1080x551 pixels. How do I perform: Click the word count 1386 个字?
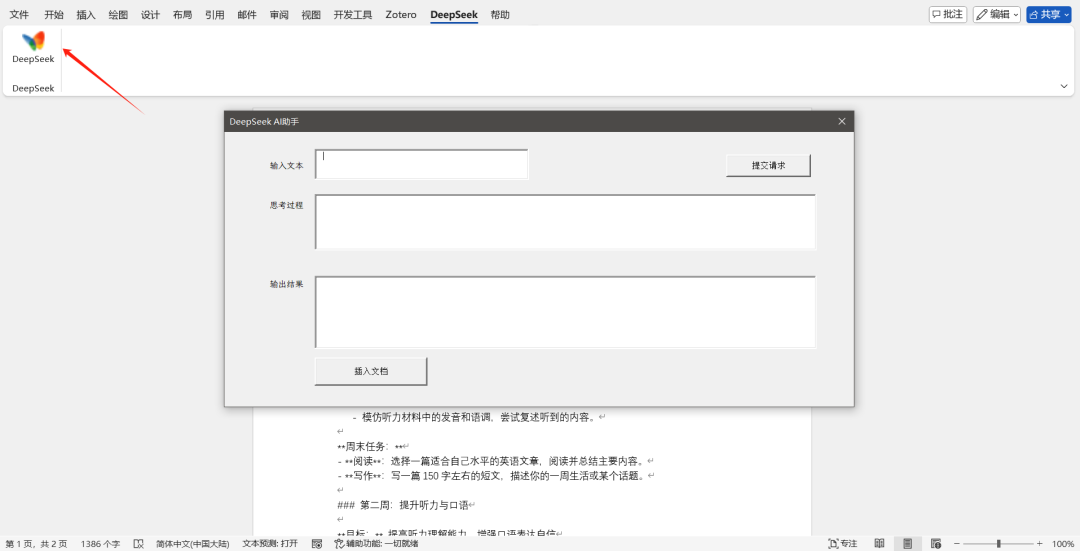100,543
